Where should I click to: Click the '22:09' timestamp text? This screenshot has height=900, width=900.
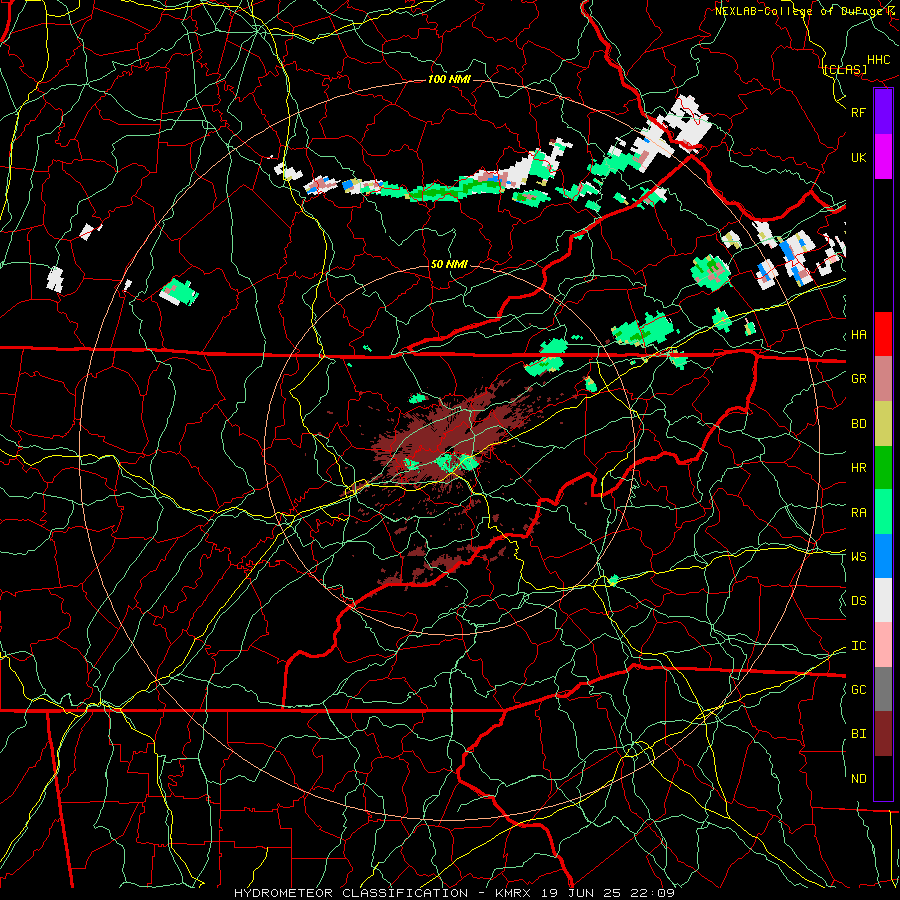point(654,893)
